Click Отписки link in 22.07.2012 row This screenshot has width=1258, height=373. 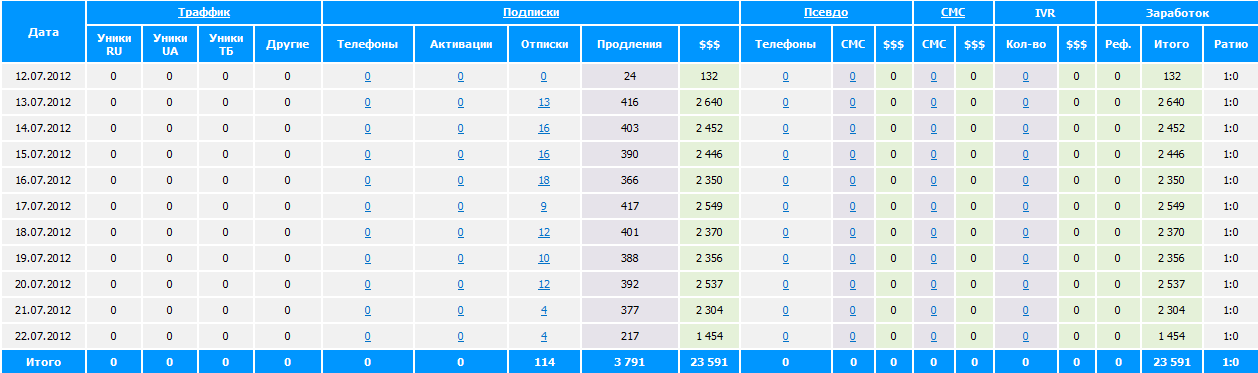tap(544, 336)
